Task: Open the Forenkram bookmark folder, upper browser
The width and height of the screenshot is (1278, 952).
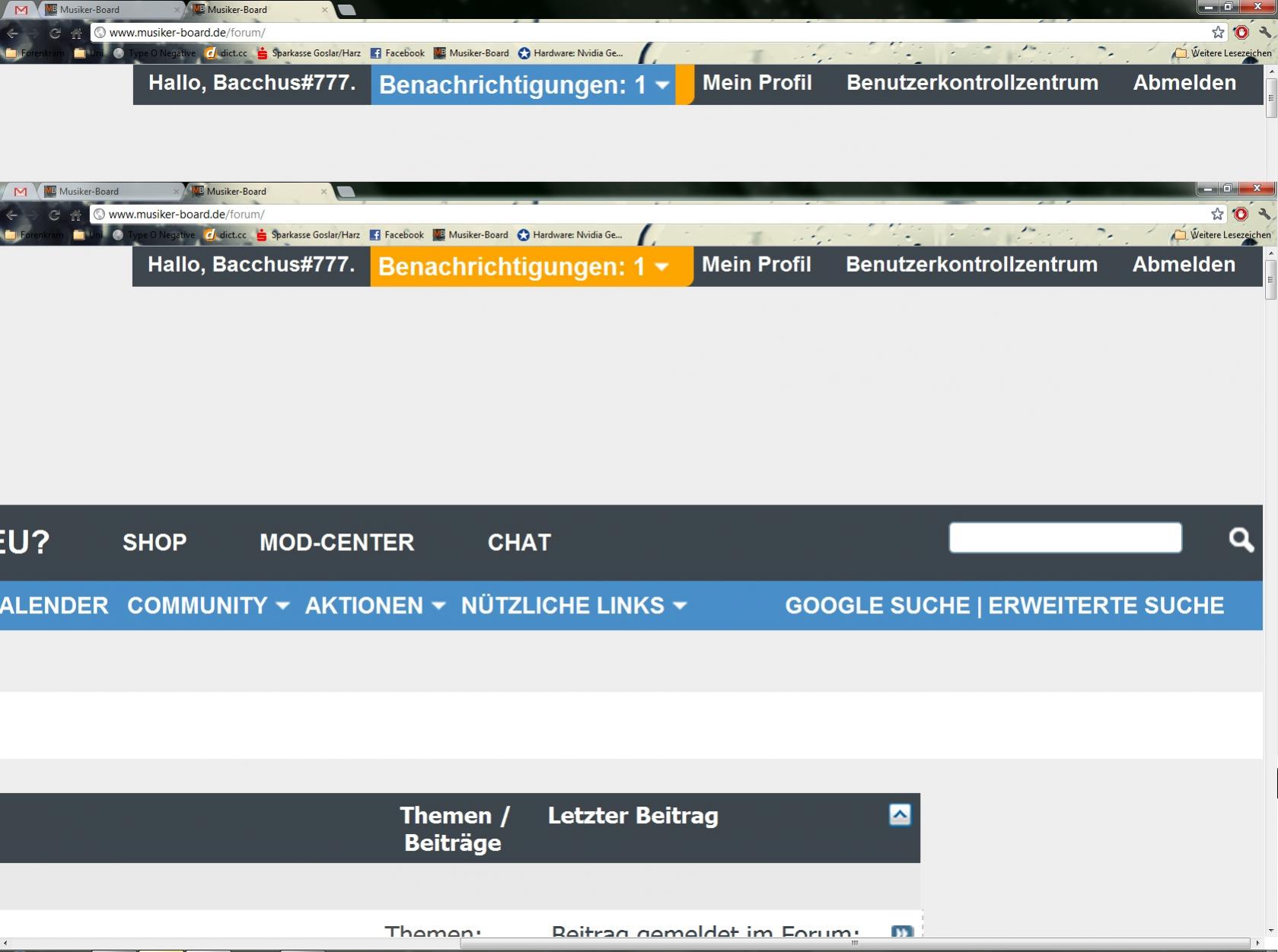Action: tap(35, 53)
